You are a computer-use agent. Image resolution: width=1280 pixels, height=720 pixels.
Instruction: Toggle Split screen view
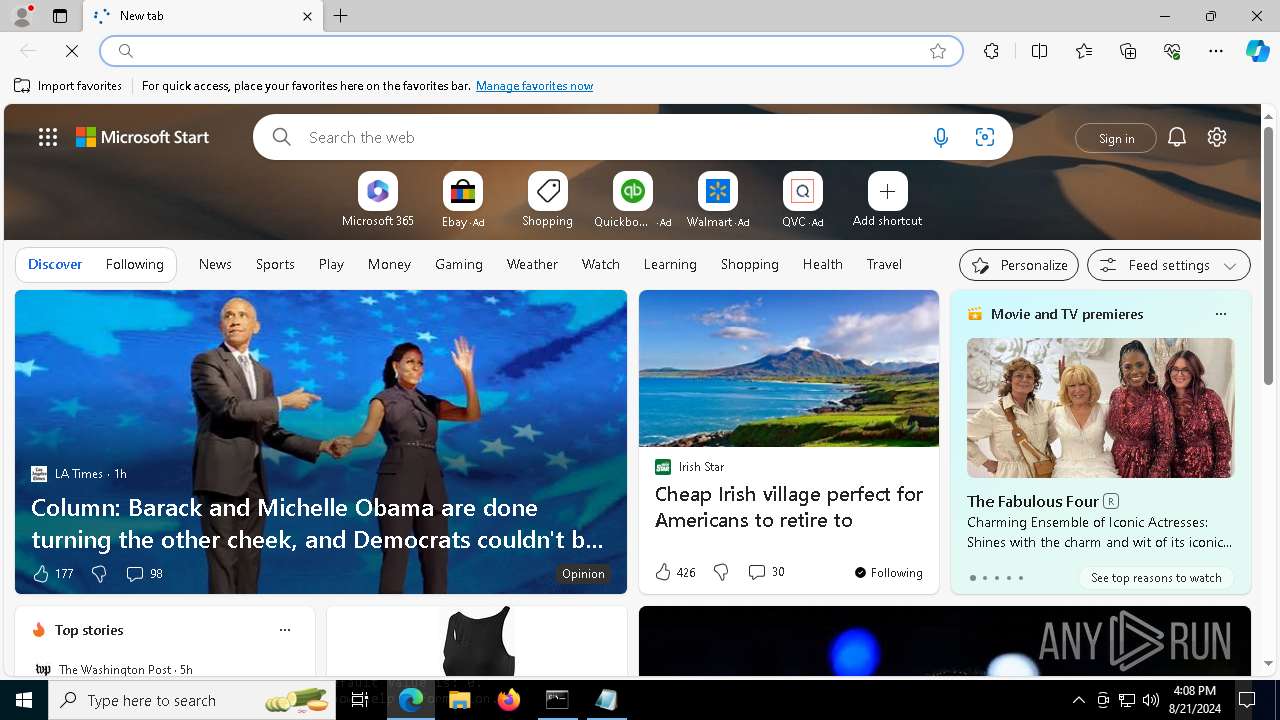pyautogui.click(x=1039, y=51)
